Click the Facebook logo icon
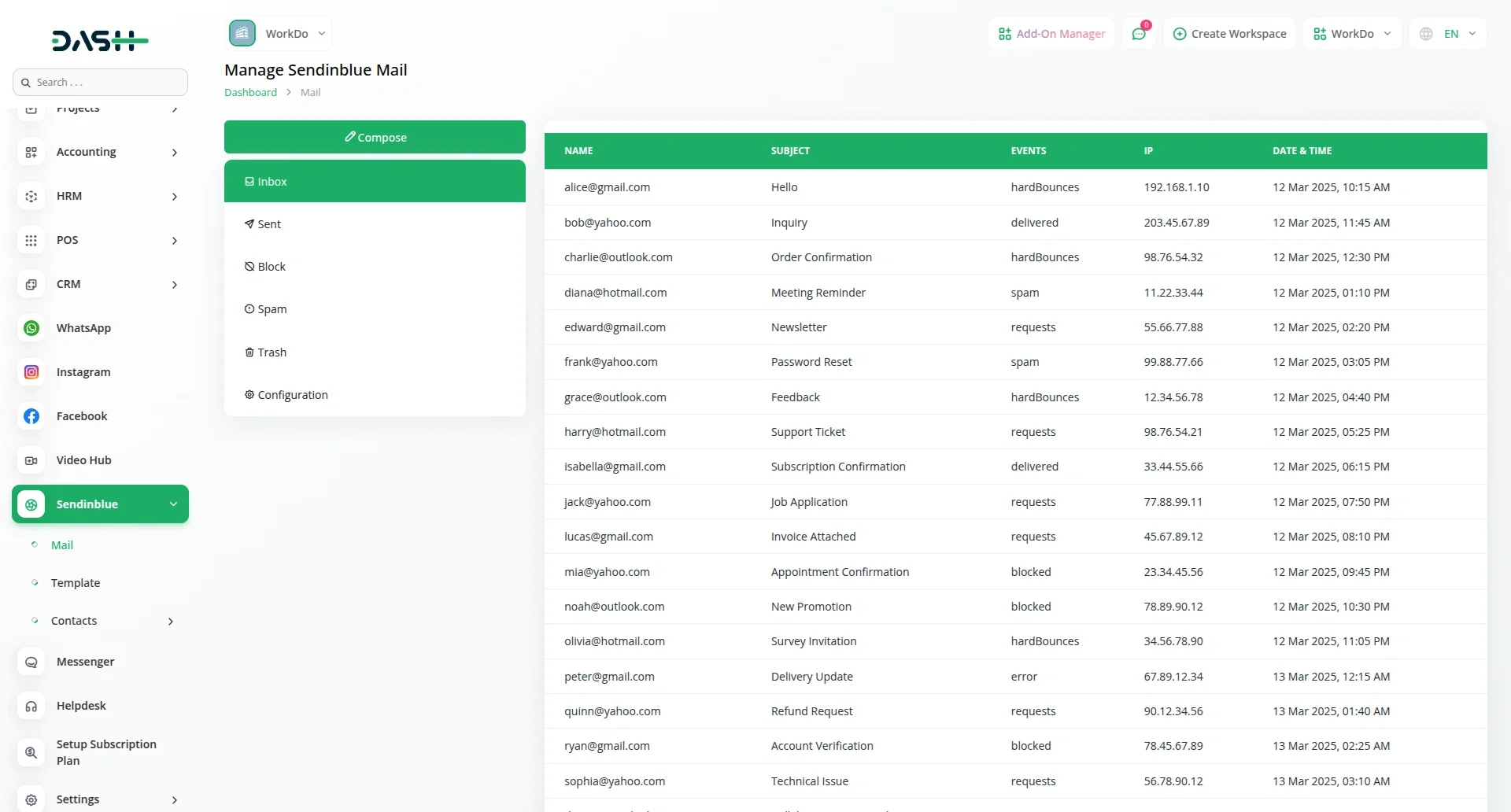This screenshot has height=812, width=1511. coord(31,416)
